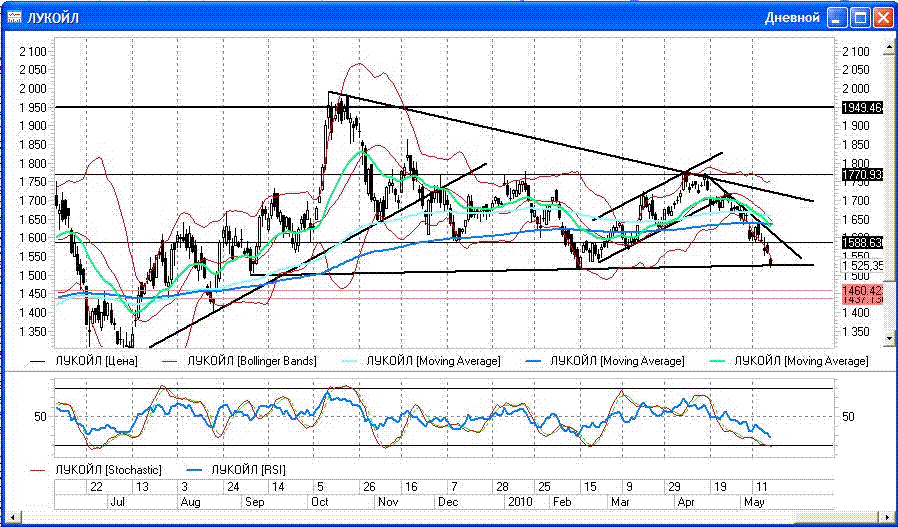Screen dimensions: 898x527
Task: Click the Дневной timeframe label in the title bar
Action: (x=792, y=18)
